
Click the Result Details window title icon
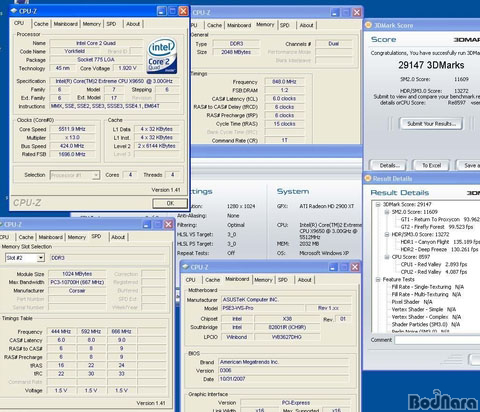(x=368, y=178)
